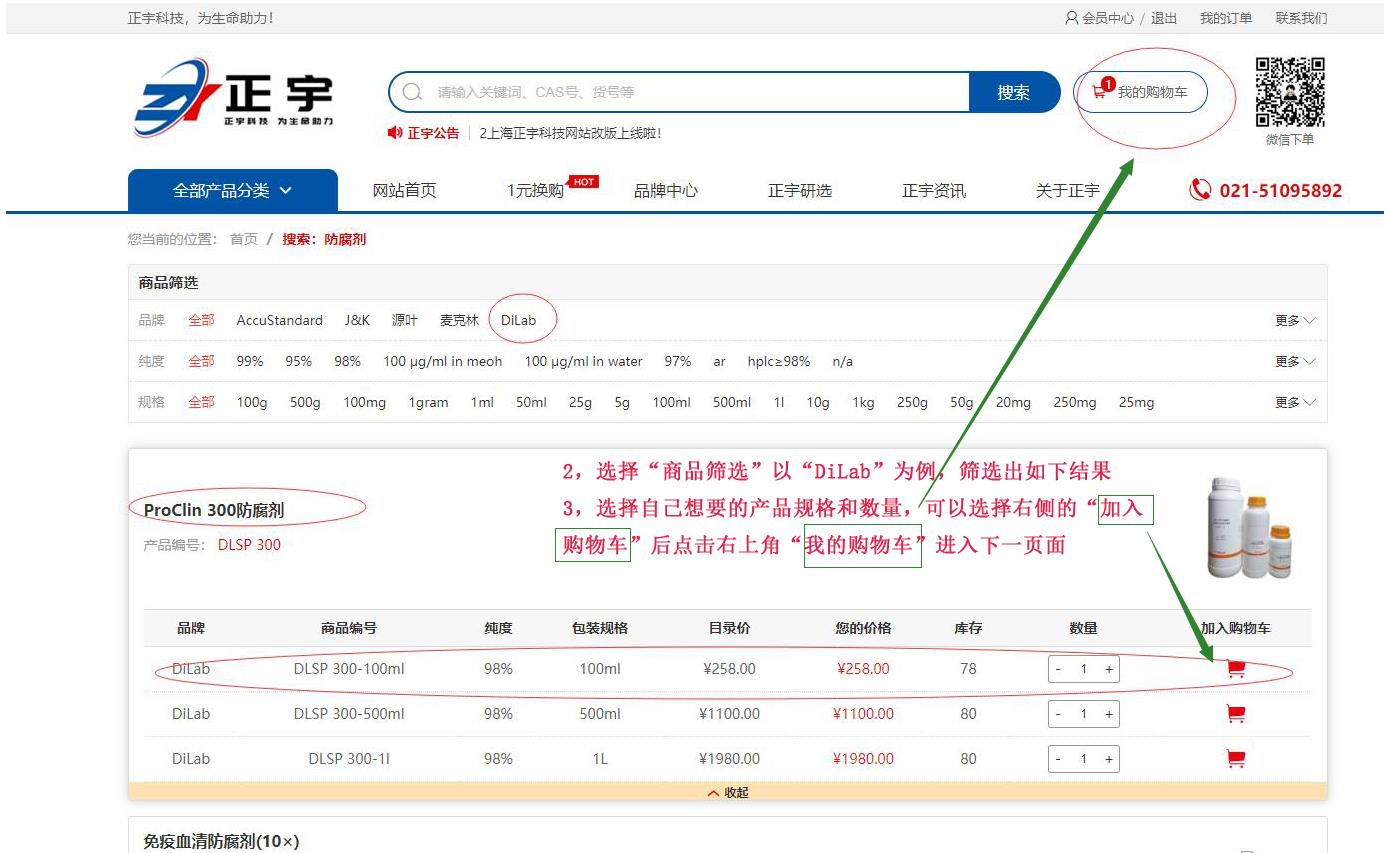Viewport: 1388px width, 853px height.
Task: Expand more brands with 更多
Action: coord(1295,321)
